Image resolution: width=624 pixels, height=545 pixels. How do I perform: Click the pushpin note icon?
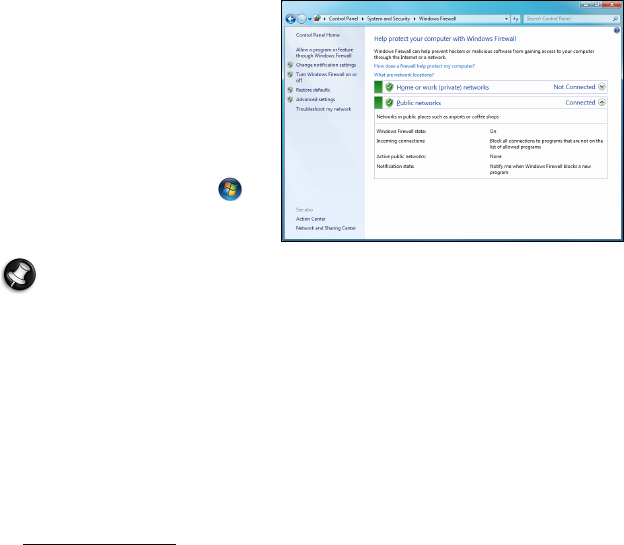(x=20, y=274)
